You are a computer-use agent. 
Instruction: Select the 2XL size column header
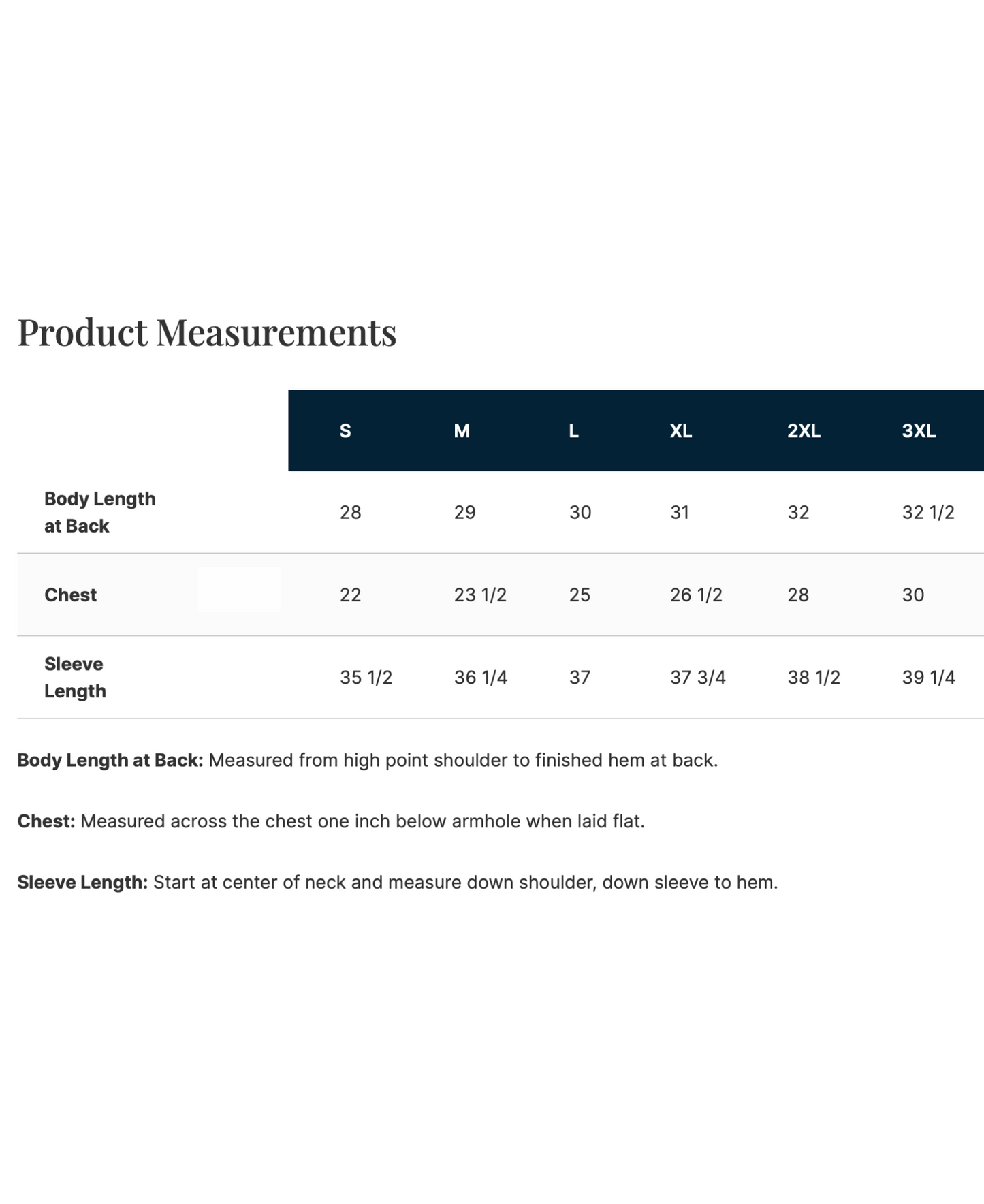tap(804, 431)
